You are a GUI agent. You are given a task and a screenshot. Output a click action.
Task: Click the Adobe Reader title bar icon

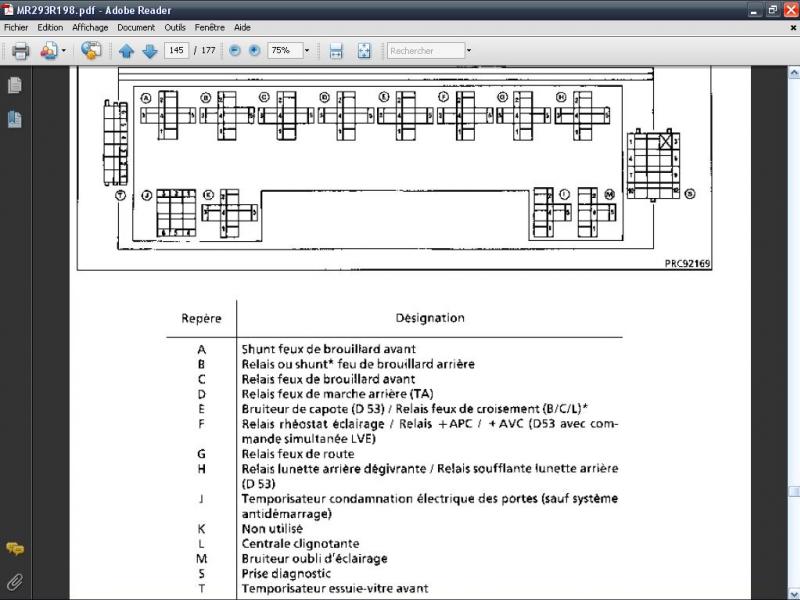8,9
